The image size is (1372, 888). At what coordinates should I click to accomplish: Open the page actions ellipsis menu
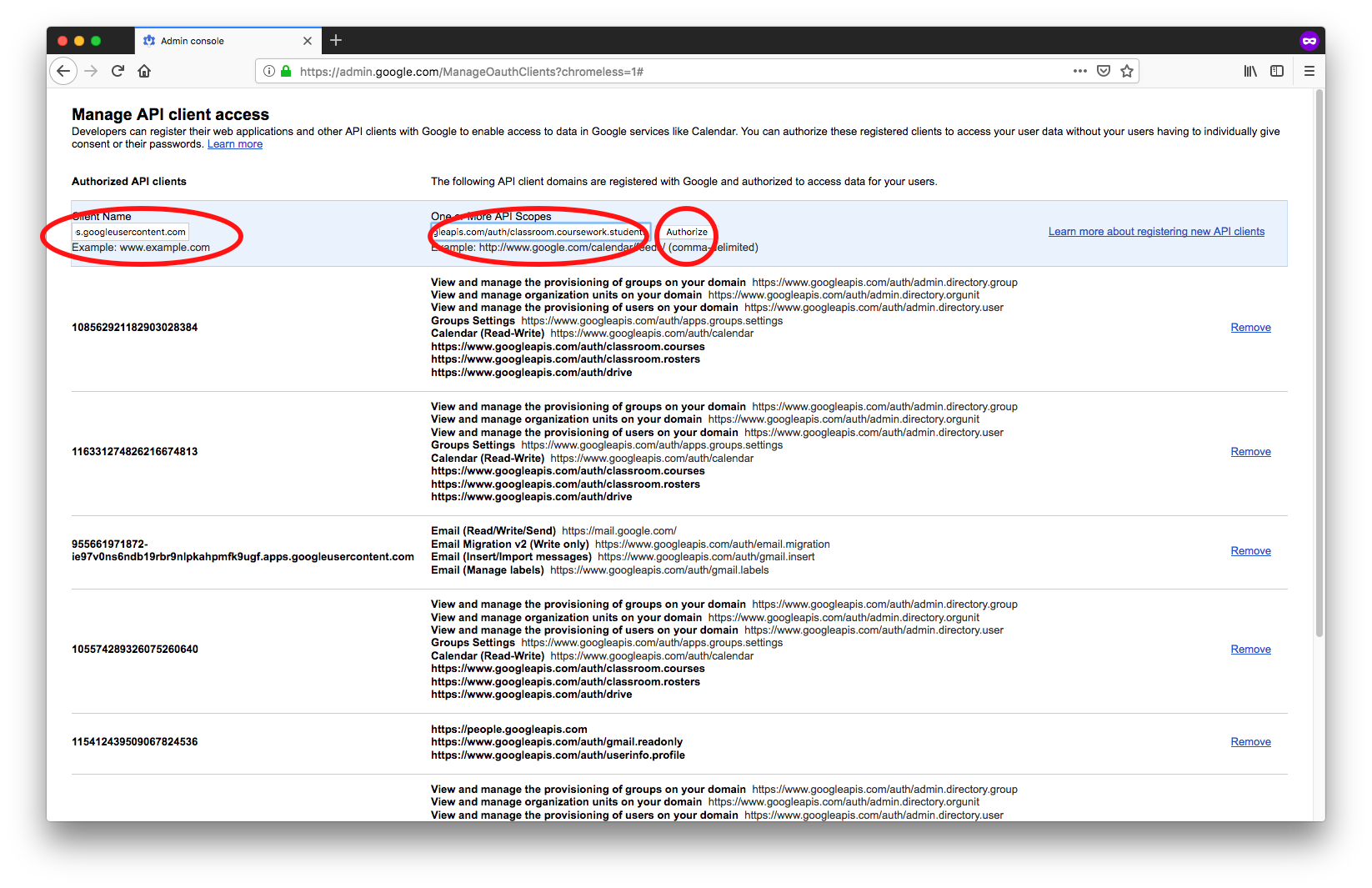tap(1079, 71)
